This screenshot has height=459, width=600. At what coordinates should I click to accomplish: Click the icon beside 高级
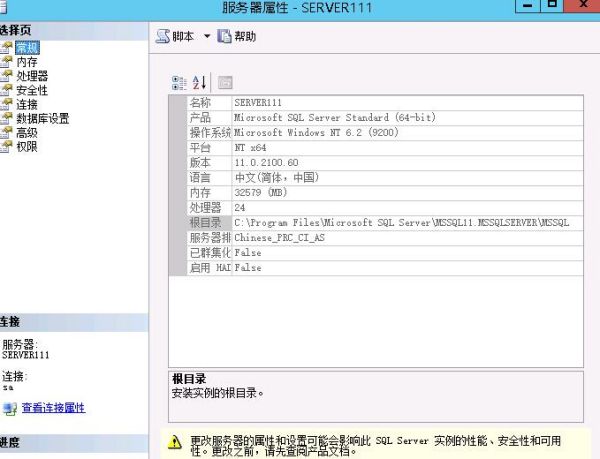click(6, 132)
